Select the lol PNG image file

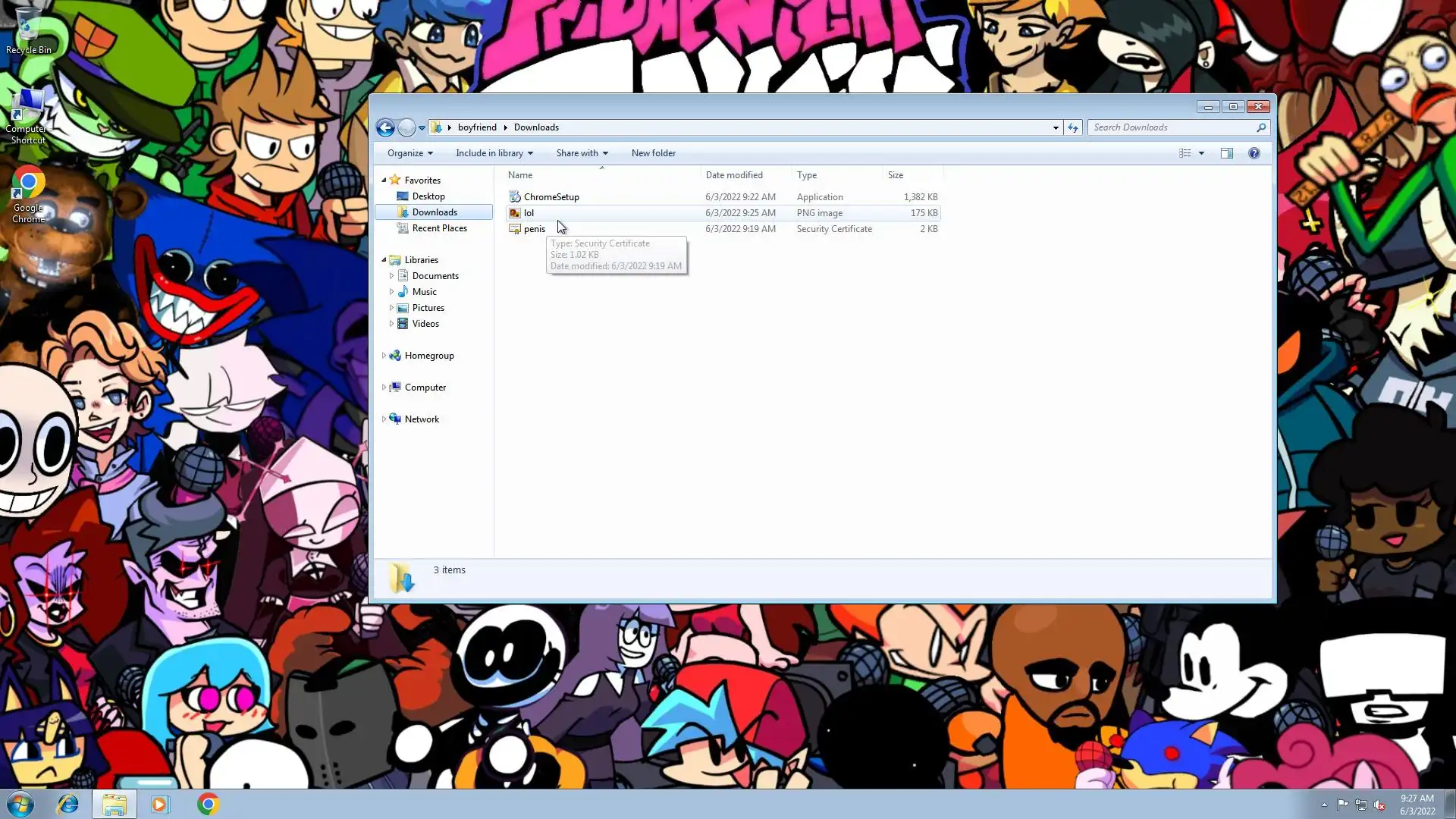(x=529, y=213)
